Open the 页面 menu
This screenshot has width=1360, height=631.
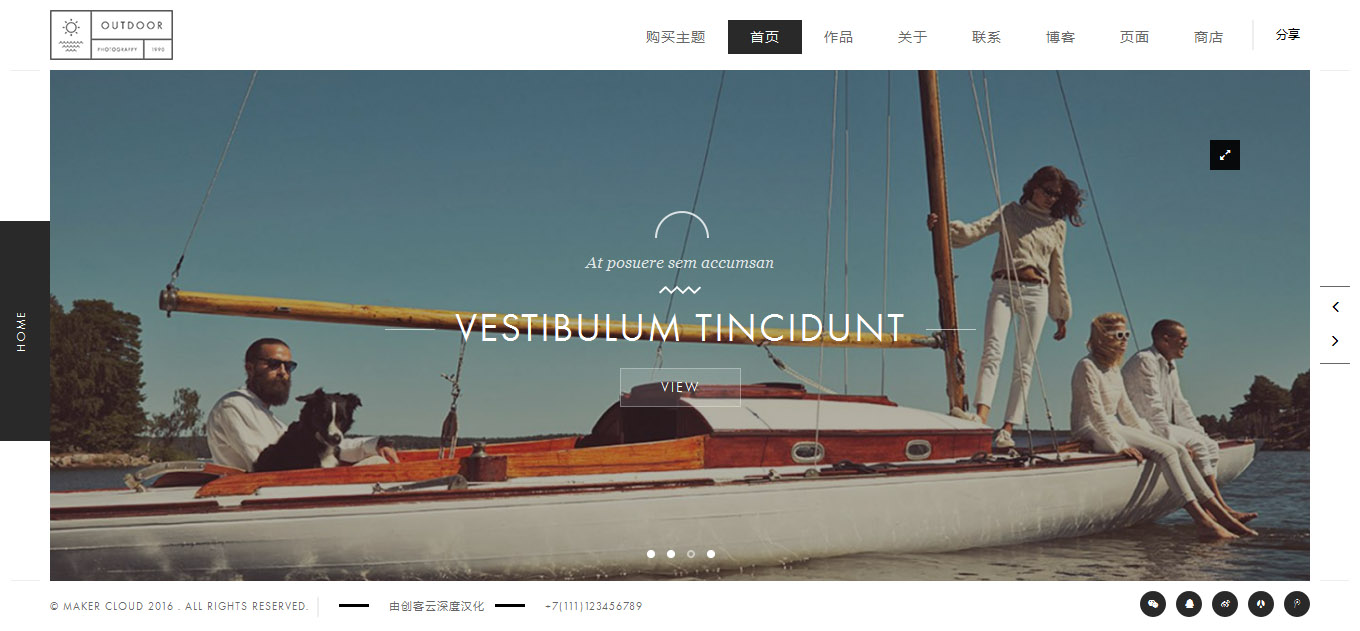click(1134, 37)
